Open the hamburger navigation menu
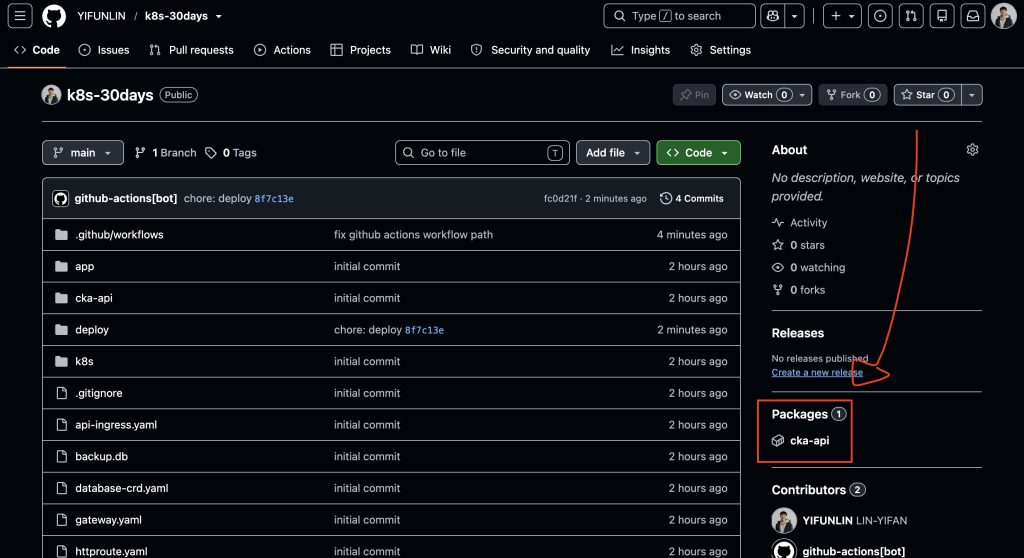1024x558 pixels. 20,16
